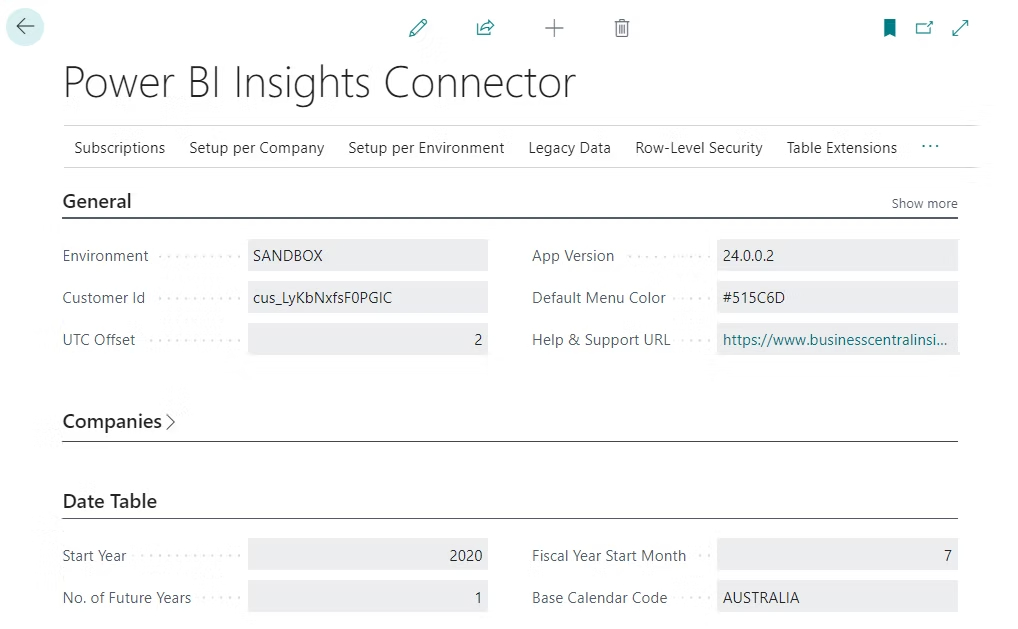
Task: Click the UTC Offset value field
Action: pyautogui.click(x=367, y=339)
